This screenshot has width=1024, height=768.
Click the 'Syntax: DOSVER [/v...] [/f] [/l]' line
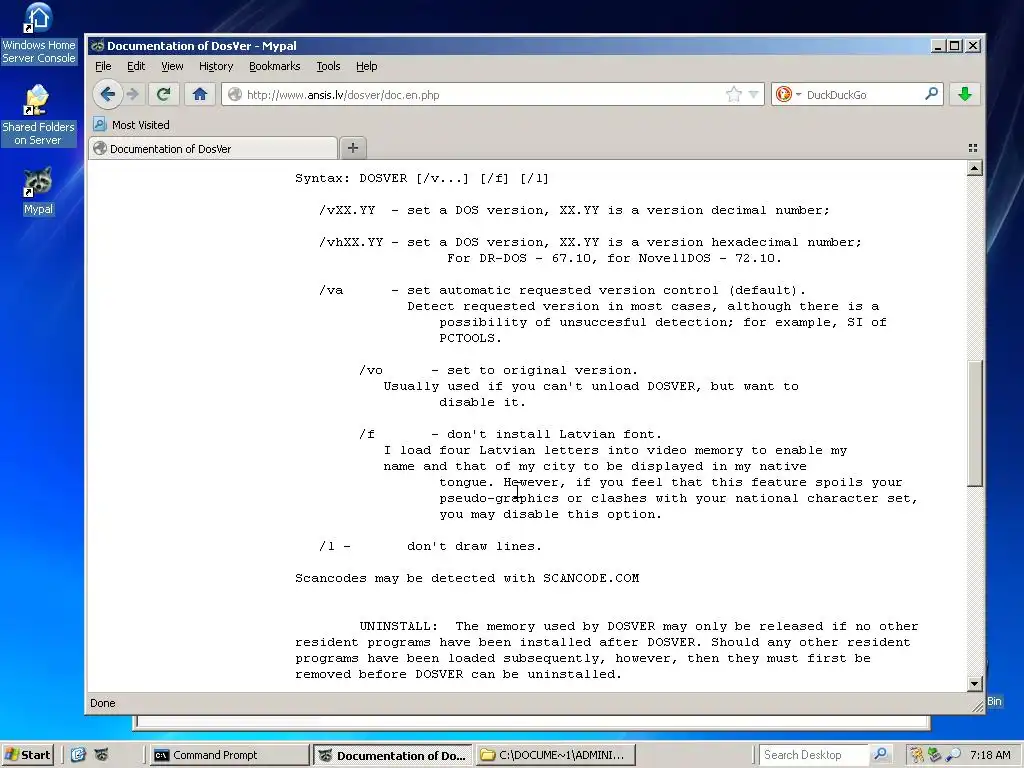[x=422, y=178]
